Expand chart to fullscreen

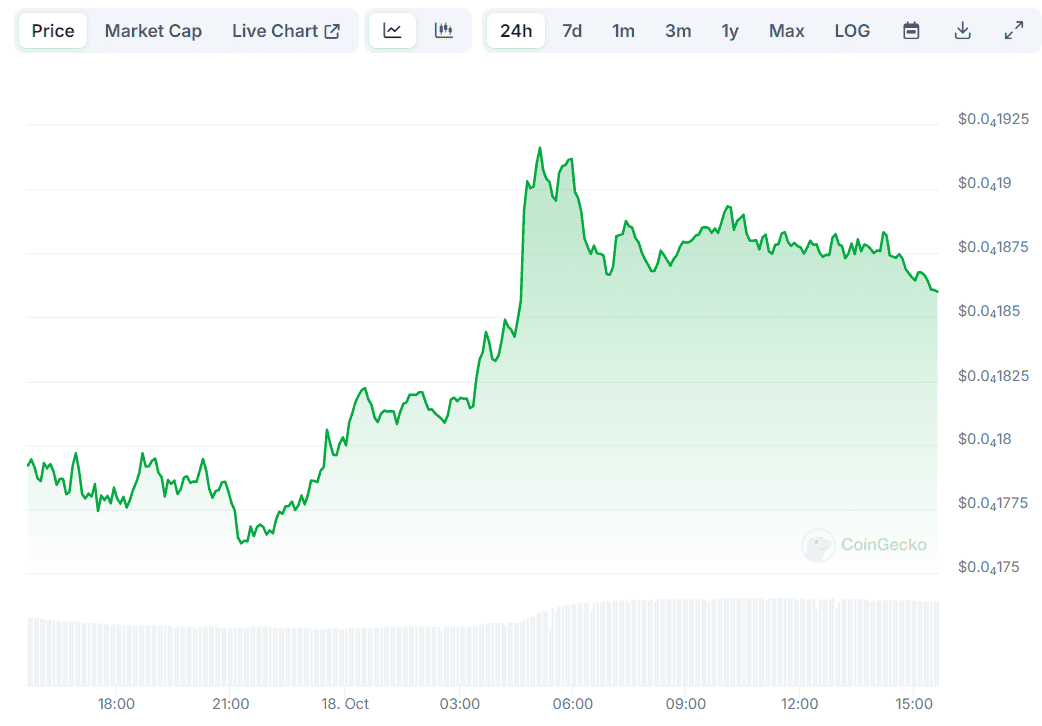point(1014,31)
